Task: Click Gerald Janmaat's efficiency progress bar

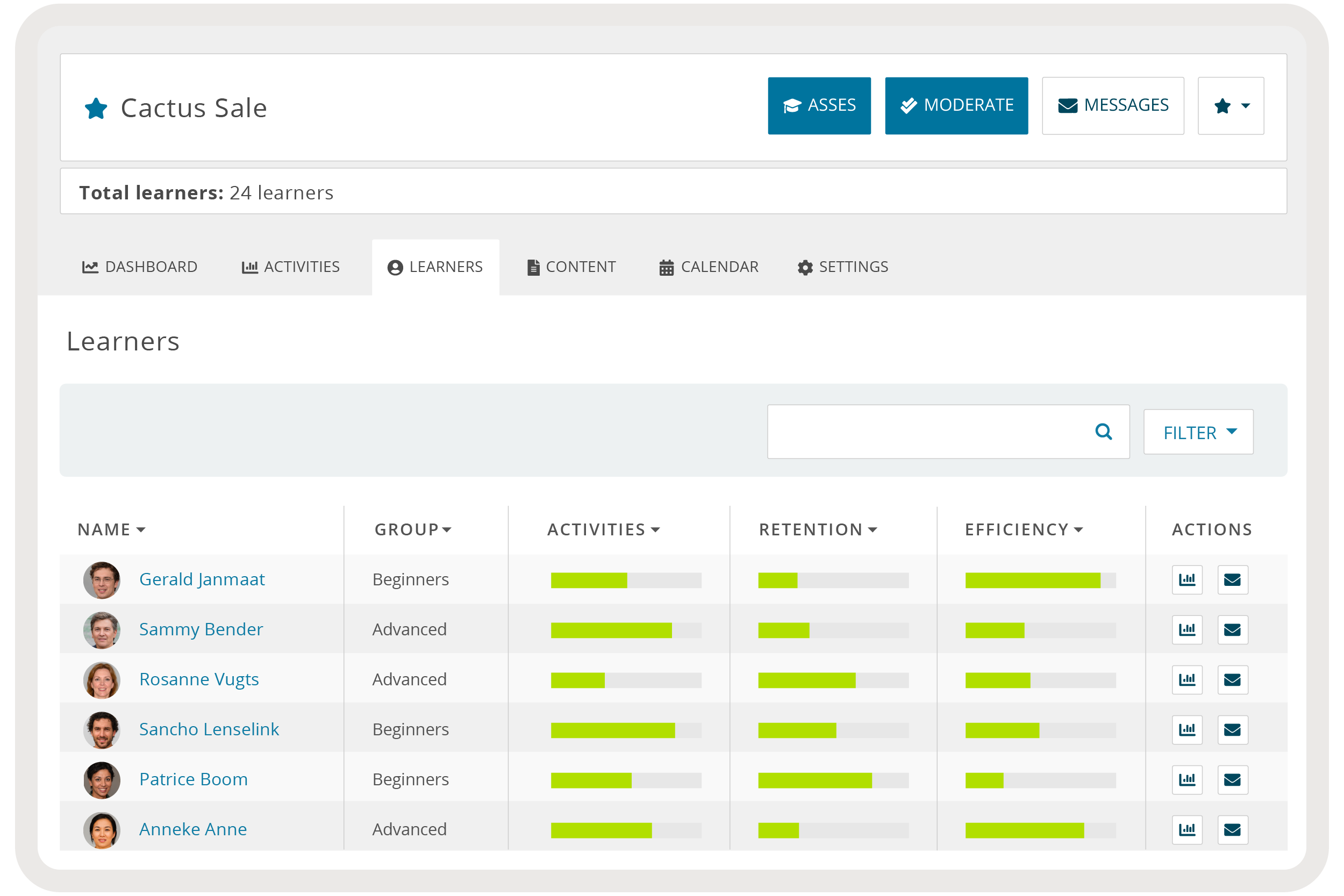Action: coord(1040,580)
